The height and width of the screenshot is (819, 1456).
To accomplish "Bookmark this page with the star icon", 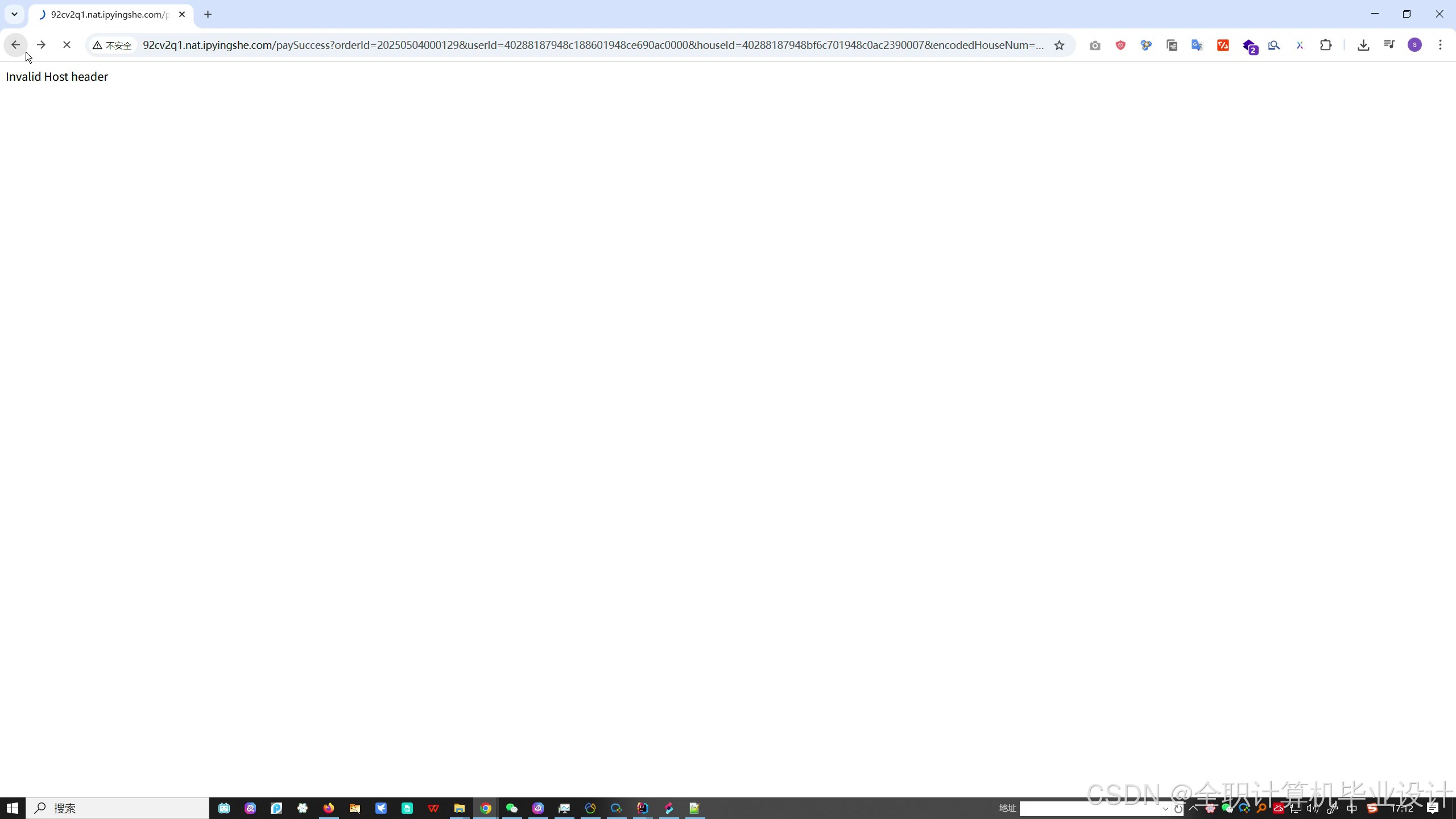I will (x=1059, y=45).
